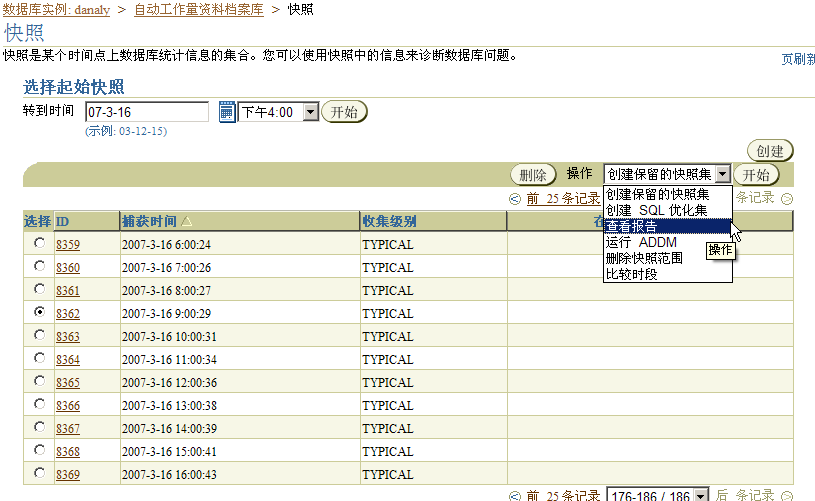Open snapshot ID 8362 link
The image size is (815, 501).
tap(68, 313)
